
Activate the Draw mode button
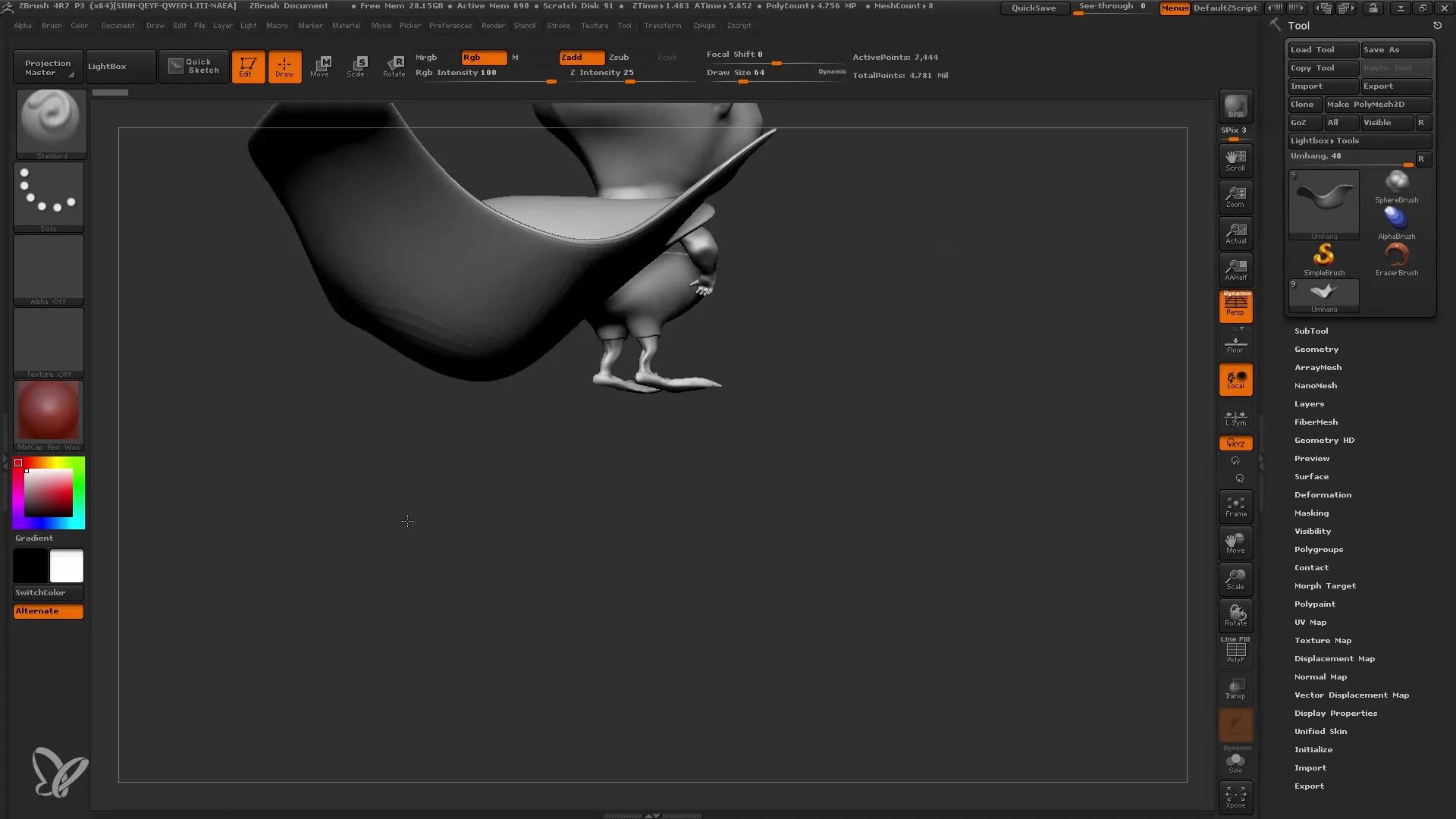tap(284, 67)
